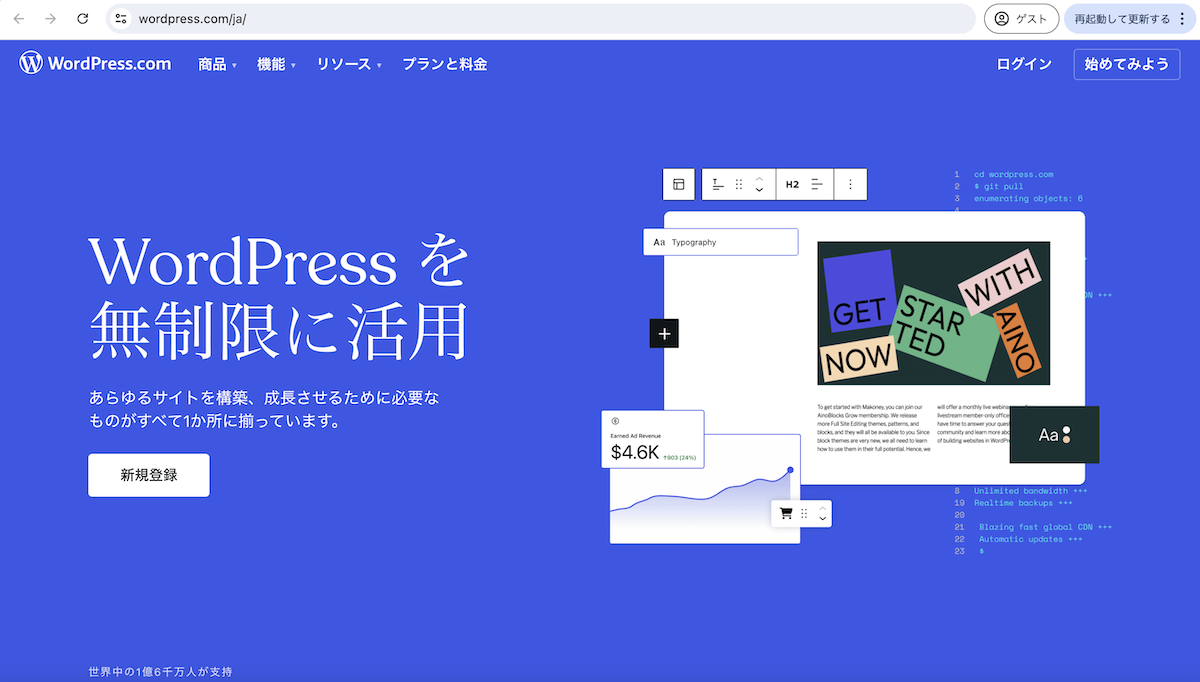Click the dark Aa style card

tap(1054, 435)
